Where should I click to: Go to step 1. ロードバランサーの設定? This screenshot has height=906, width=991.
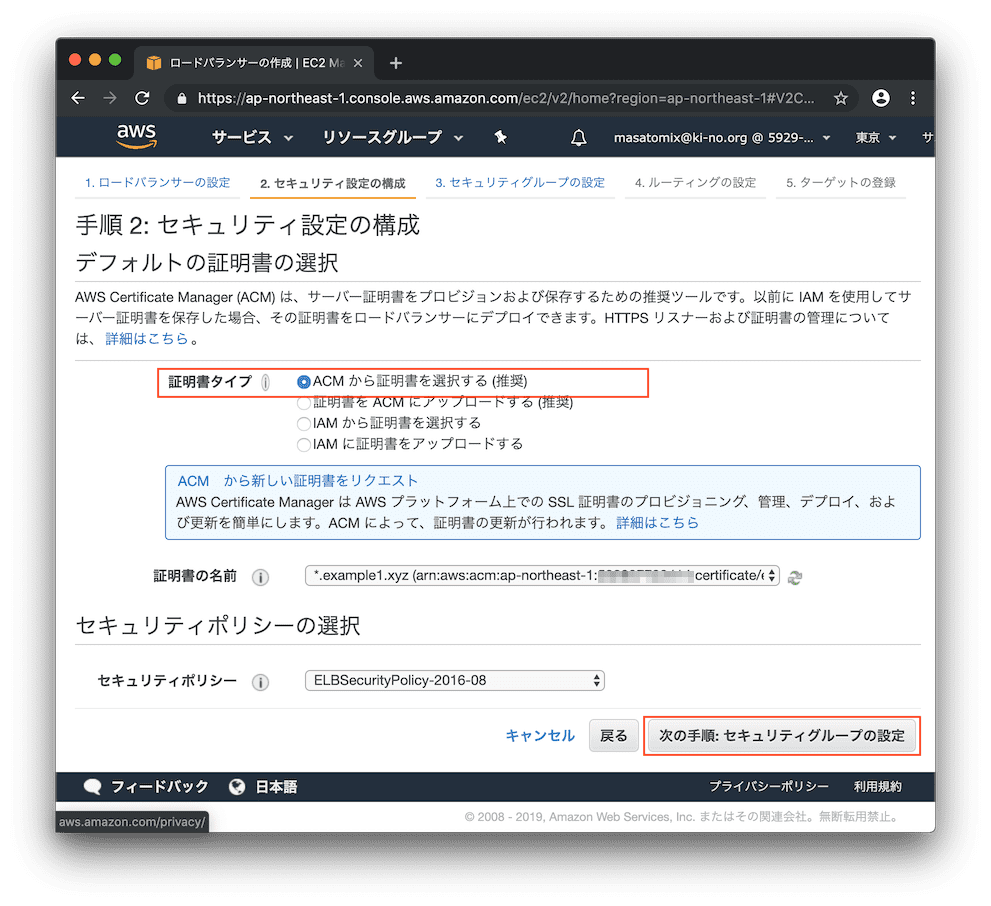coord(157,183)
